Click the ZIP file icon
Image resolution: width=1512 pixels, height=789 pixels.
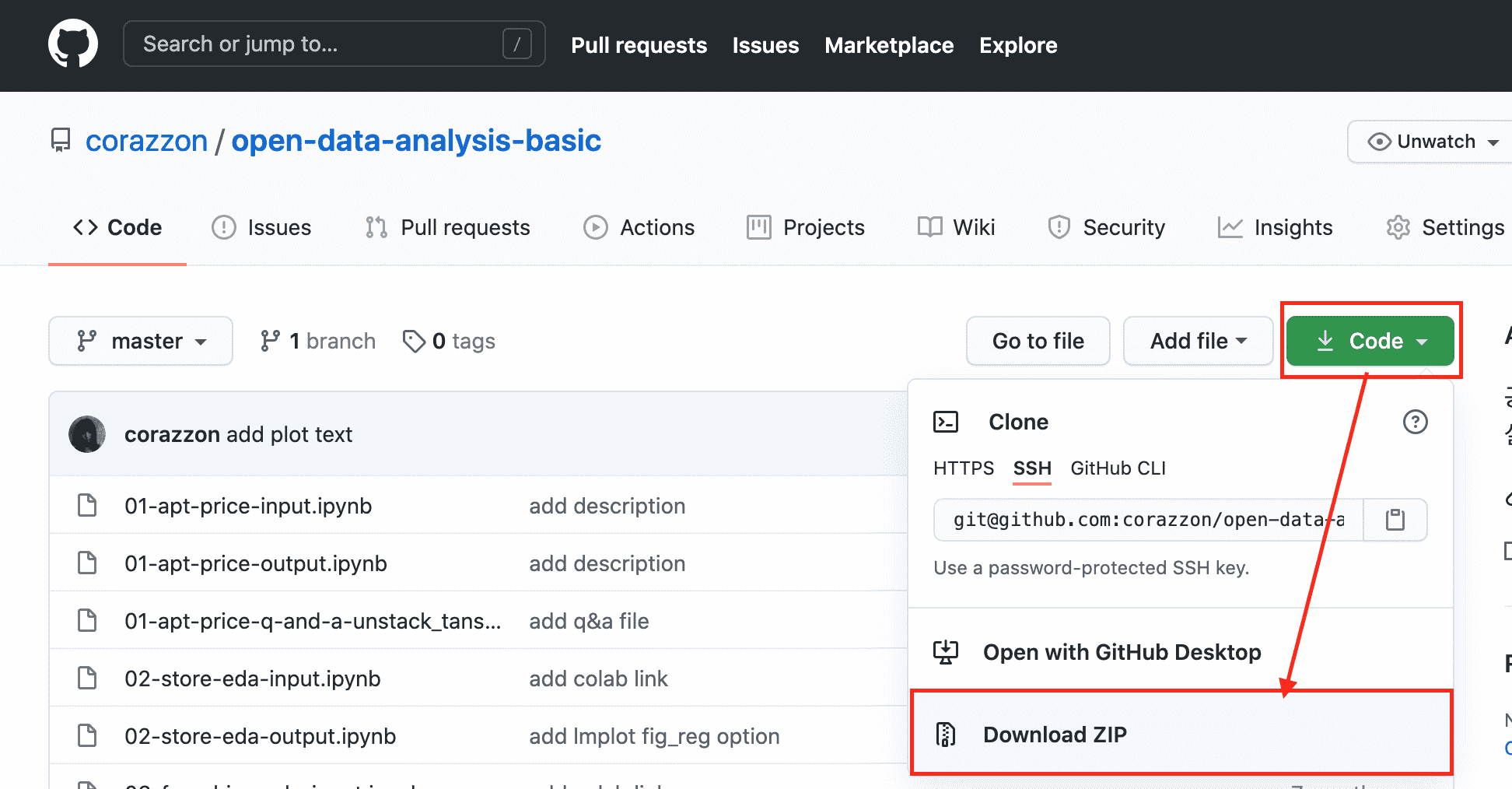[x=946, y=735]
